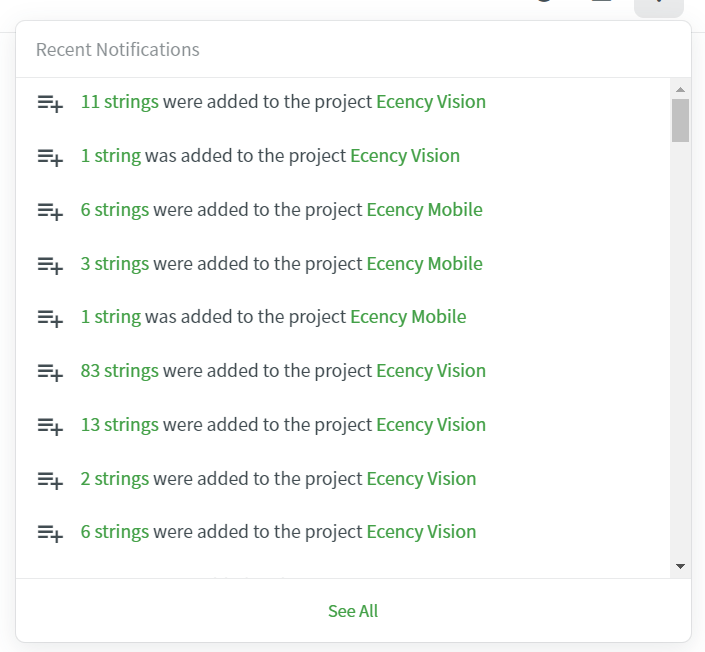Click the Recent Notifications header
The image size is (705, 652).
(117, 49)
